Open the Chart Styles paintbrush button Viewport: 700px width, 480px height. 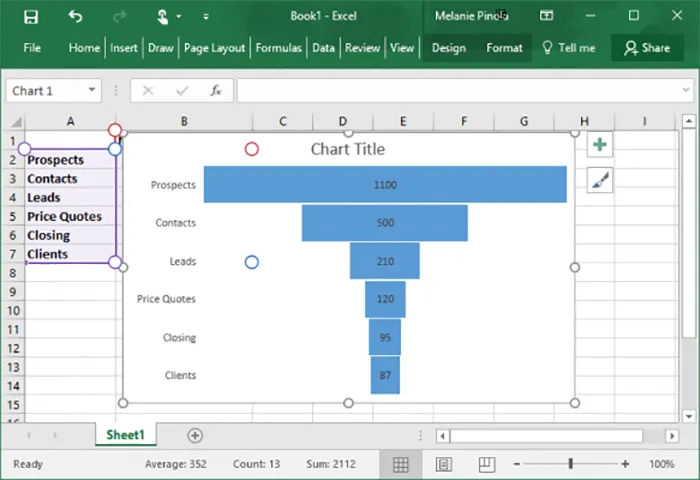coord(599,181)
